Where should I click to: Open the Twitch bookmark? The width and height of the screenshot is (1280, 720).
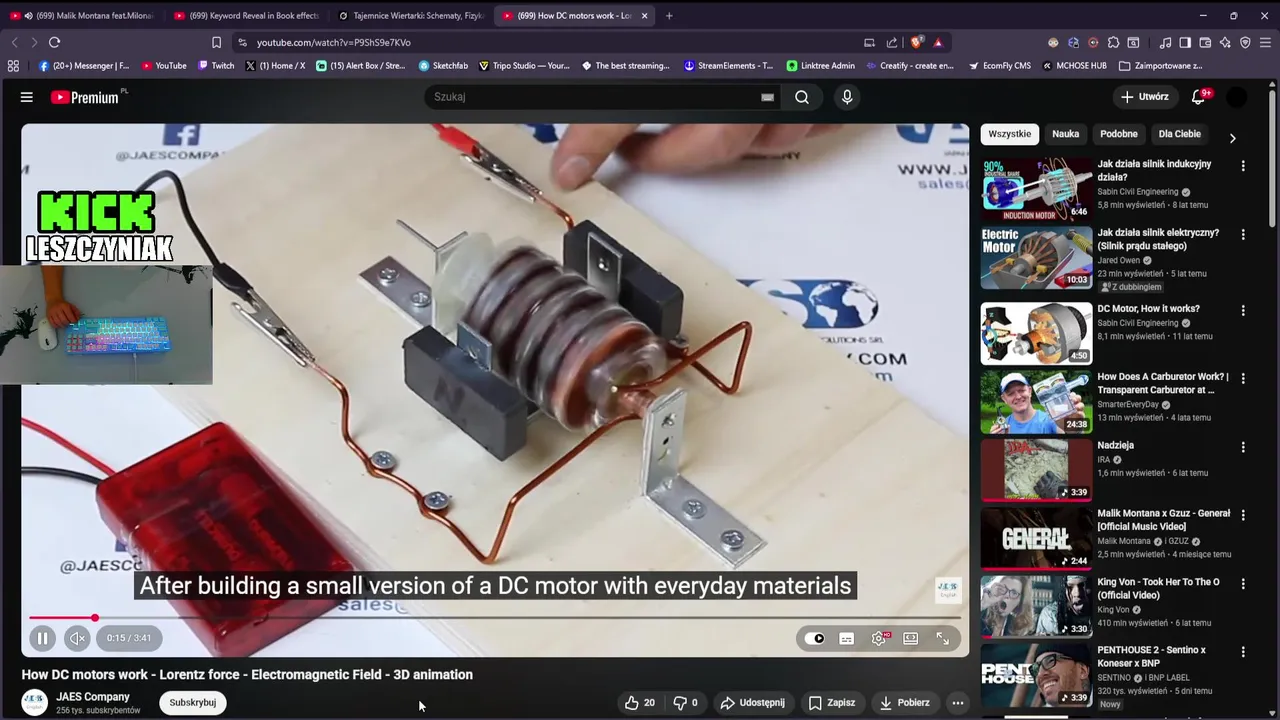pos(216,66)
